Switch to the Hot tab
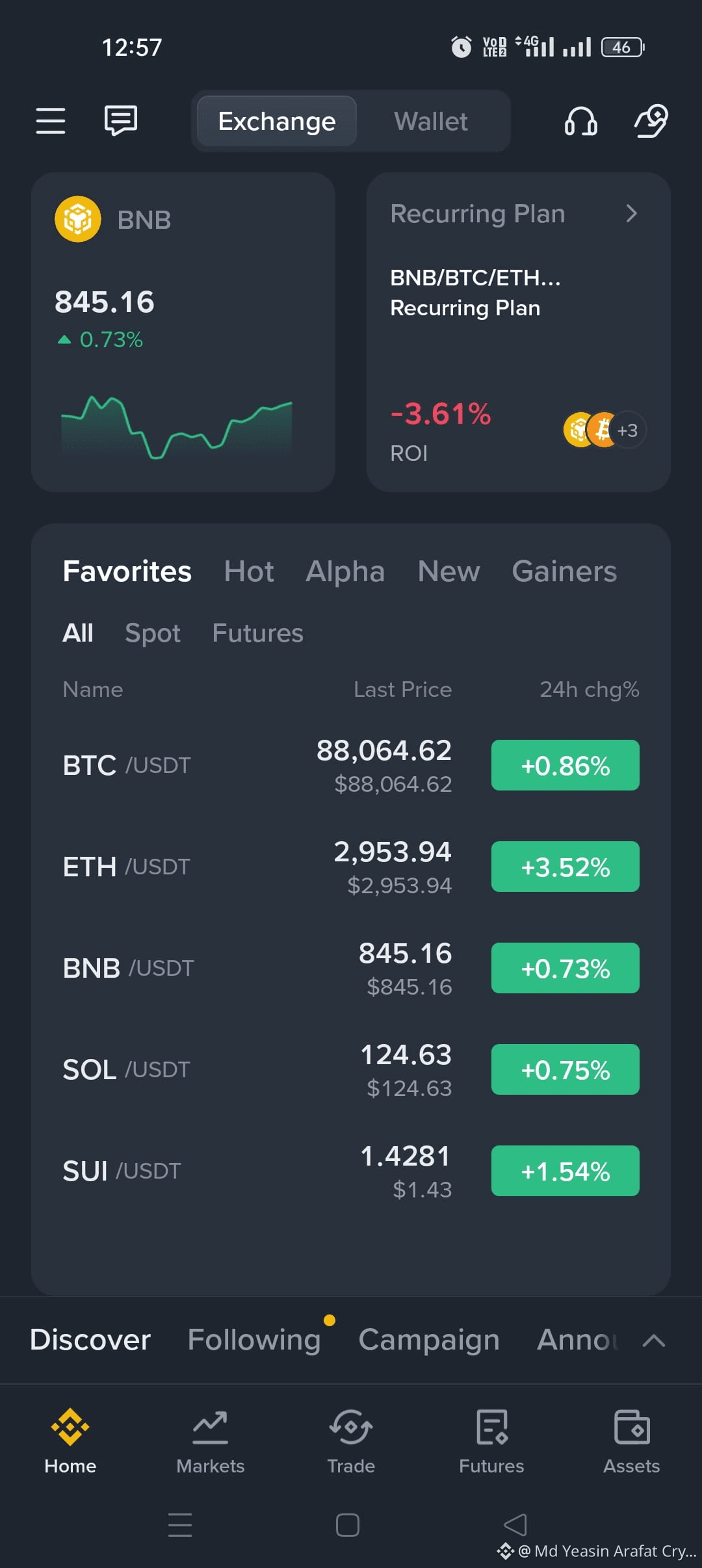702x1568 pixels. 249,571
